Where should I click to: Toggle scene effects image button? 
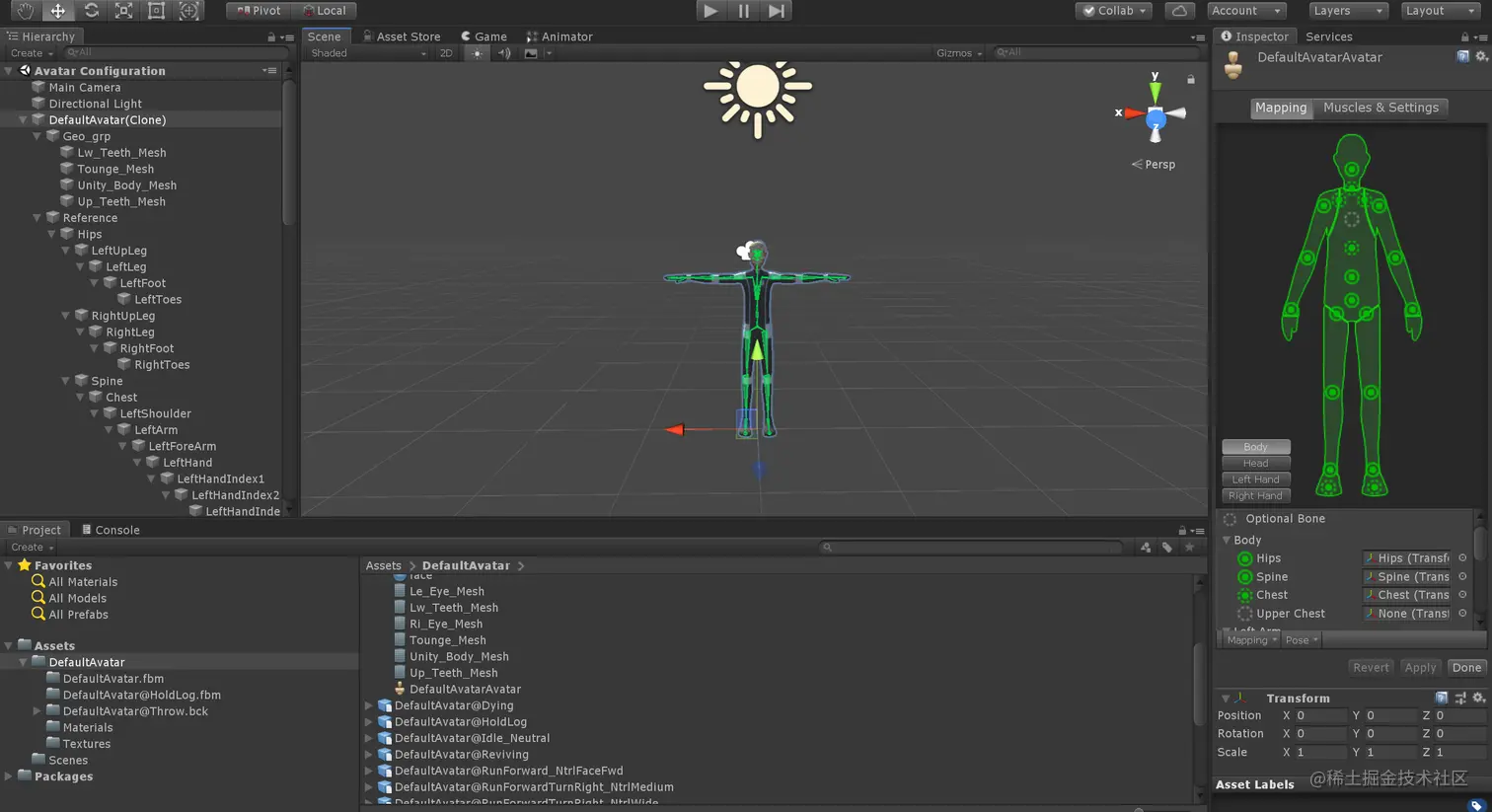531,53
